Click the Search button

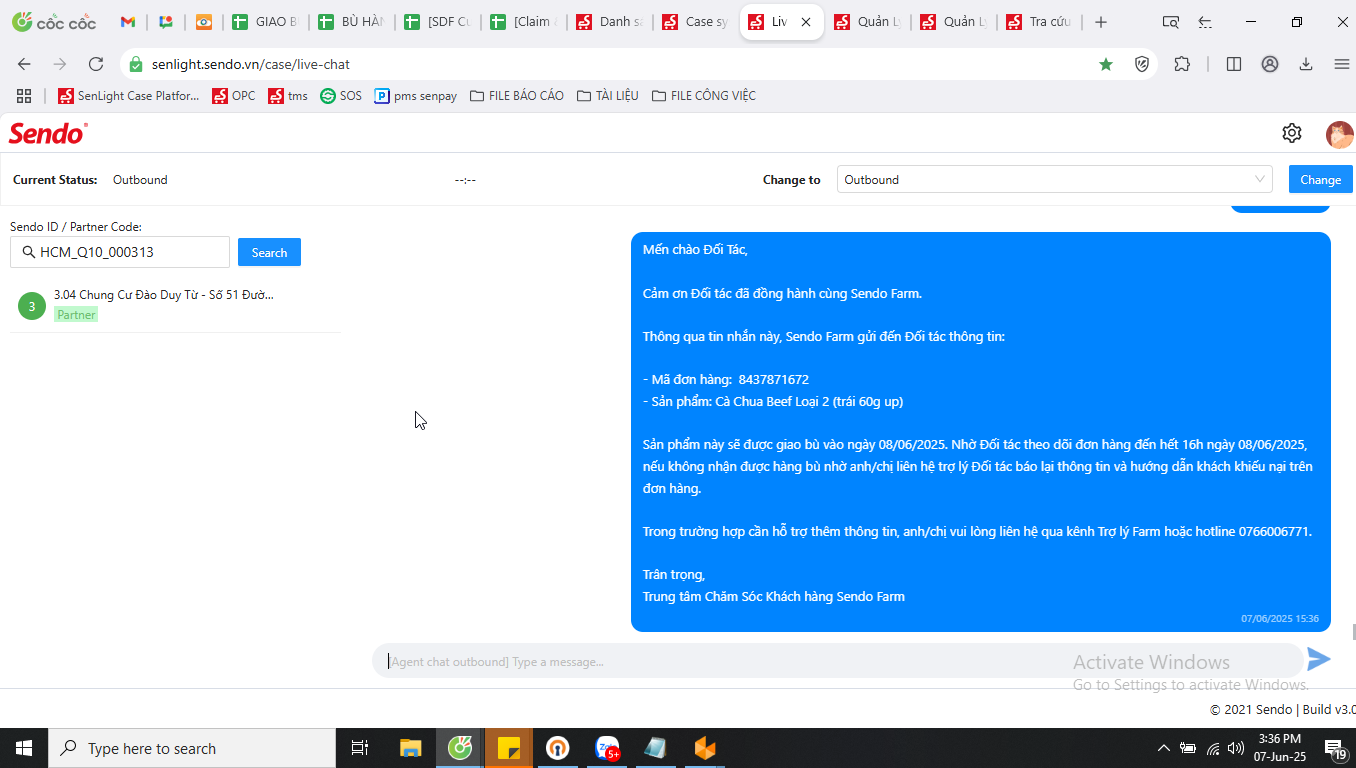point(269,252)
